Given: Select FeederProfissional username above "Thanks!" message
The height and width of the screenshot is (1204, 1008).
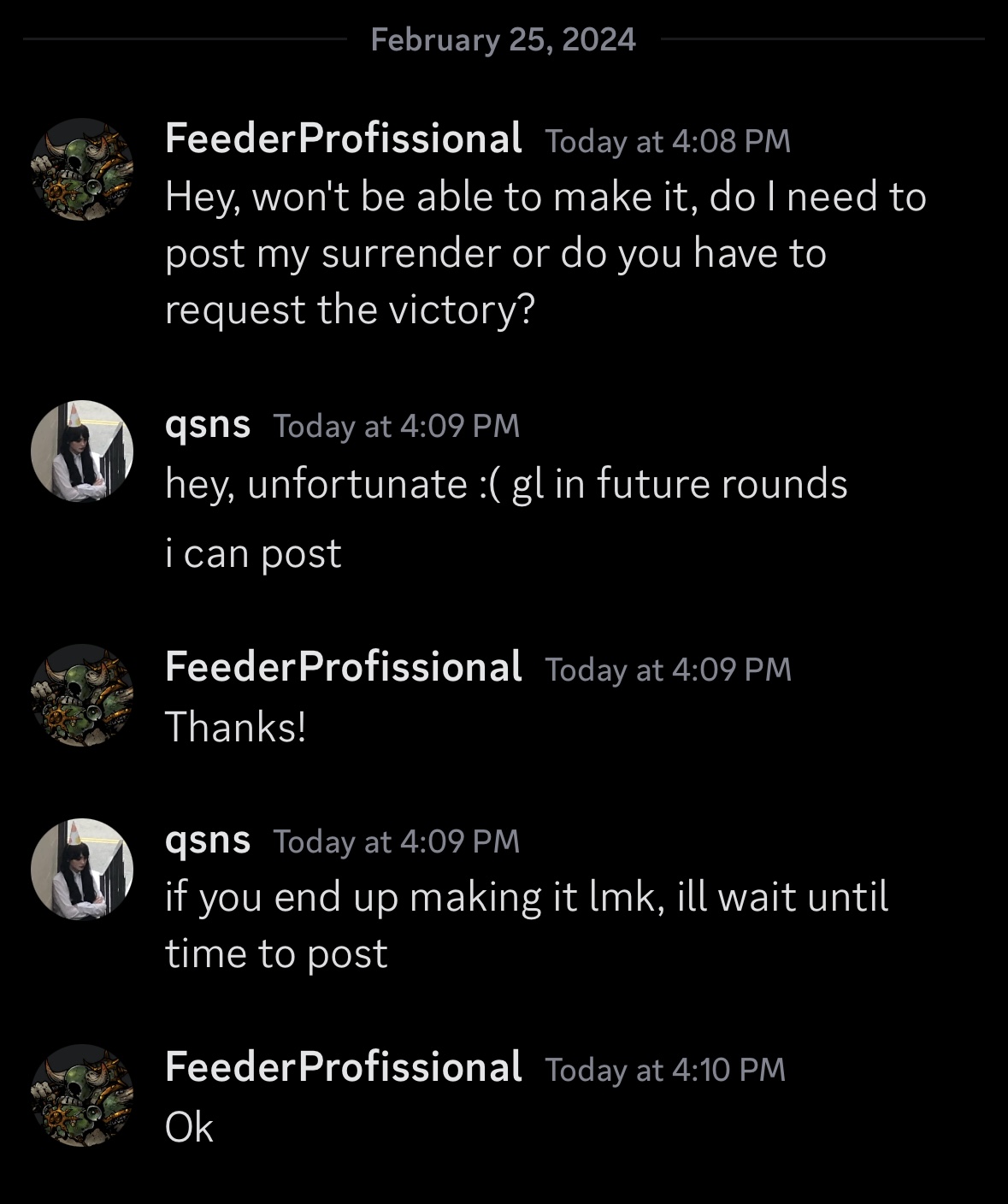Looking at the screenshot, I should pos(343,667).
